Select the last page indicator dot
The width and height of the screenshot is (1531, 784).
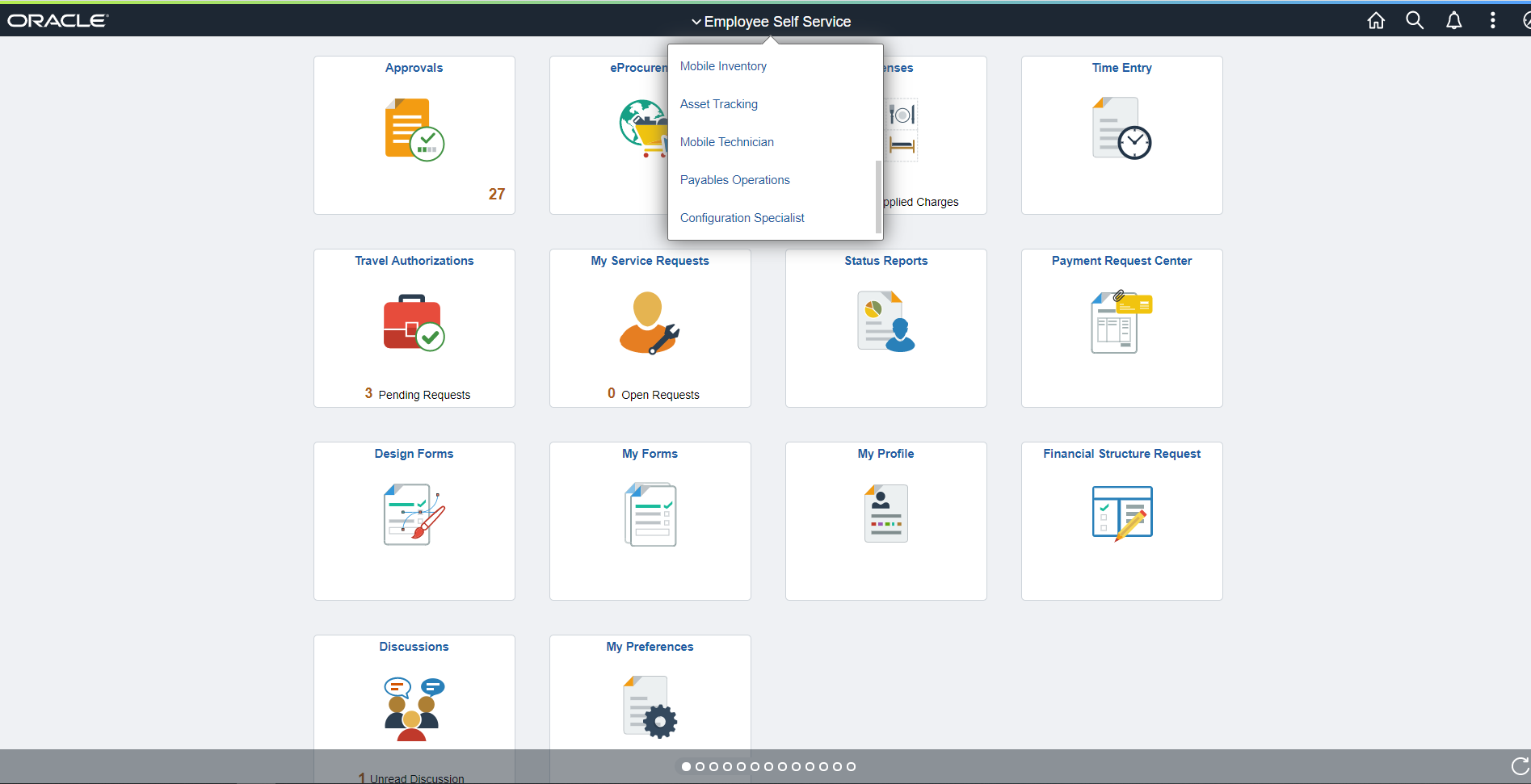click(851, 767)
